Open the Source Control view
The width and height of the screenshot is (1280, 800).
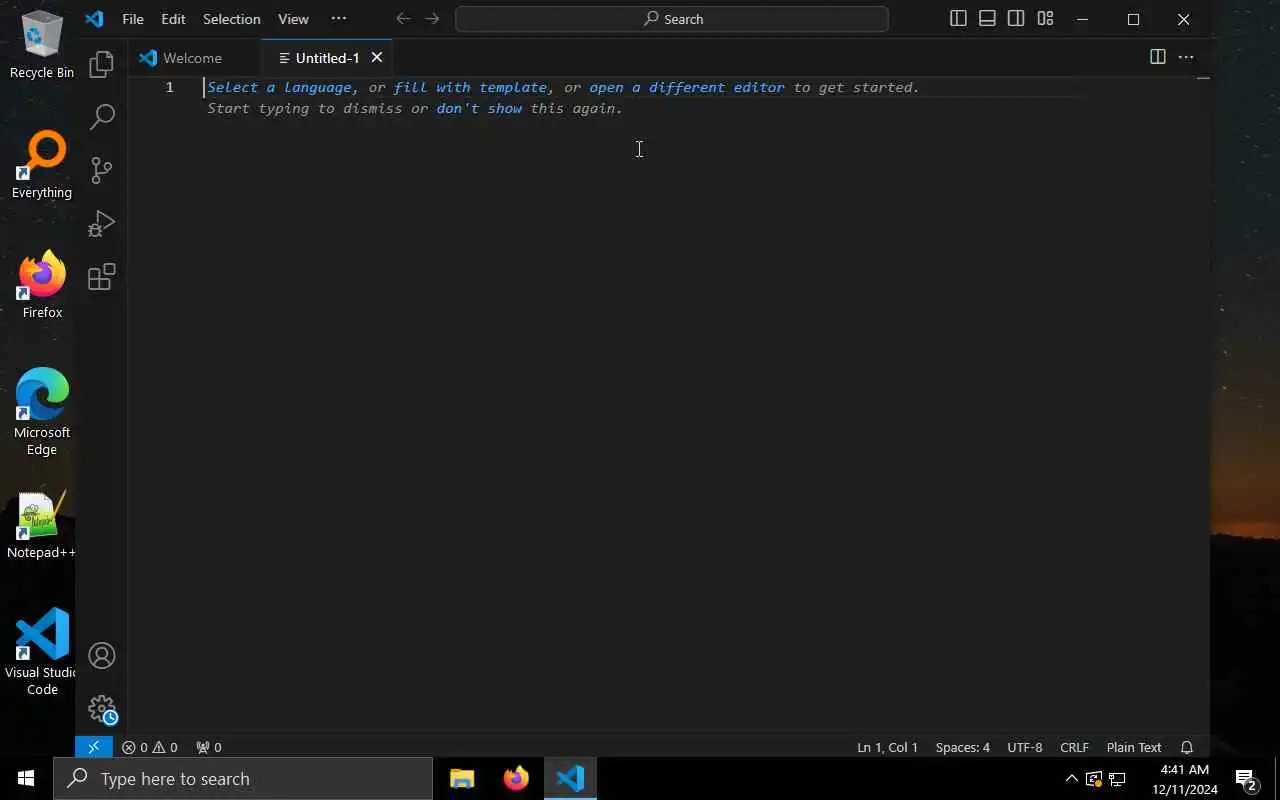(101, 170)
